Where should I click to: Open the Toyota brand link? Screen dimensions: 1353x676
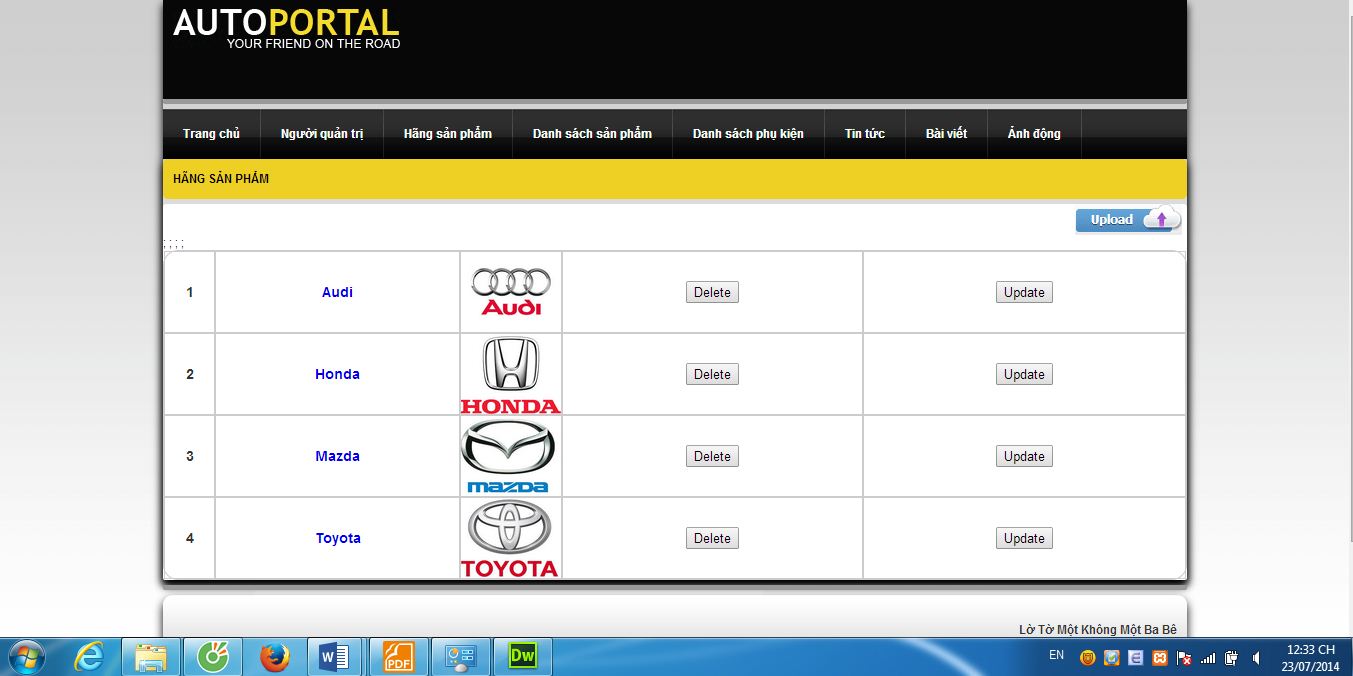338,538
